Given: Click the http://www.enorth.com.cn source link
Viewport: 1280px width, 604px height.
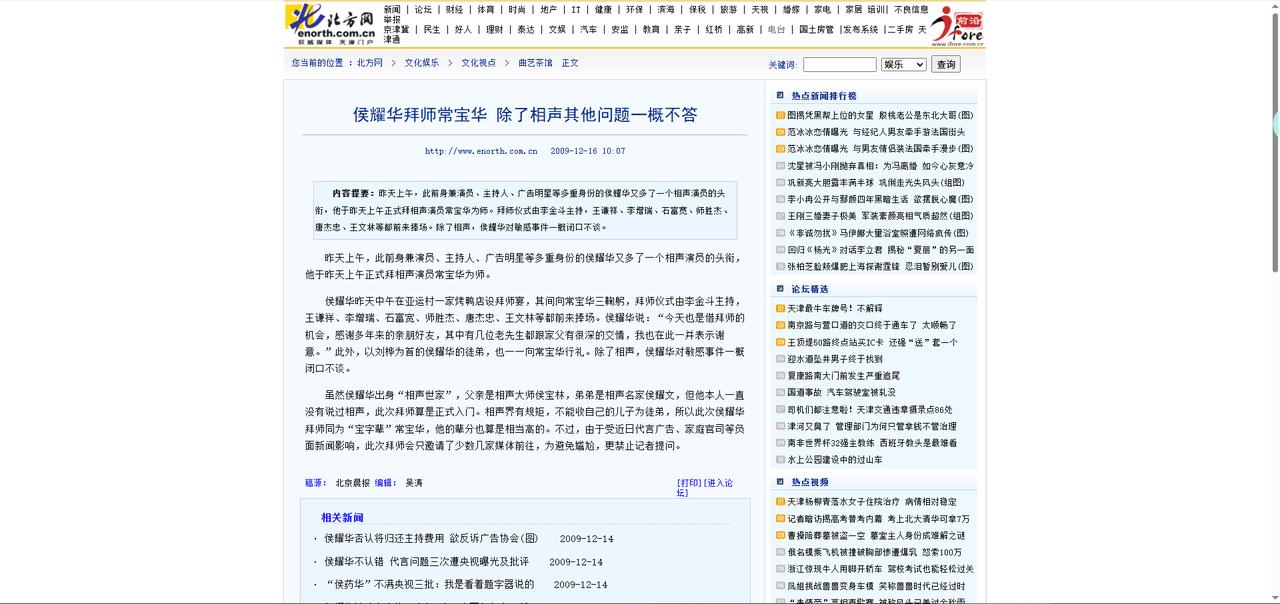Looking at the screenshot, I should tap(481, 152).
